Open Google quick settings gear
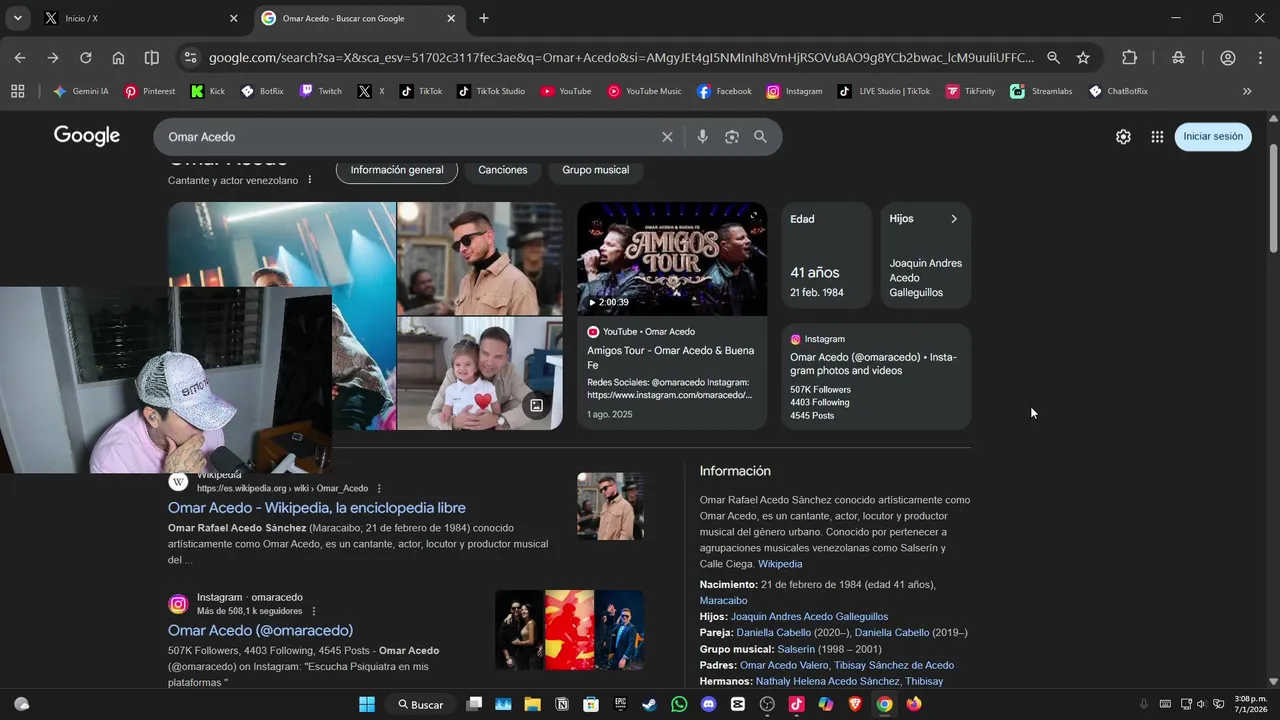Viewport: 1280px width, 720px height. (1123, 137)
